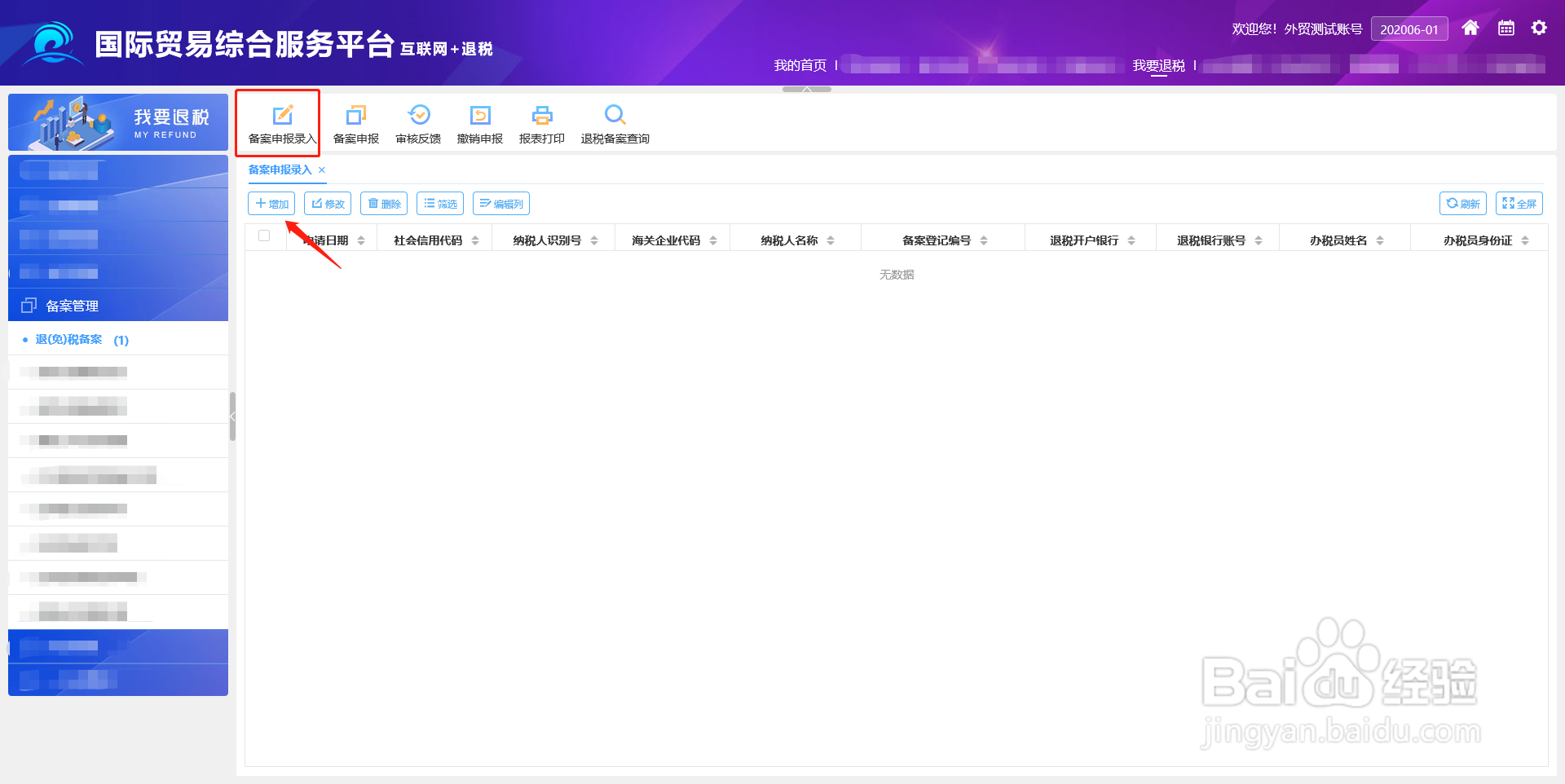Sort by 申请日期 column arrows

point(361,240)
